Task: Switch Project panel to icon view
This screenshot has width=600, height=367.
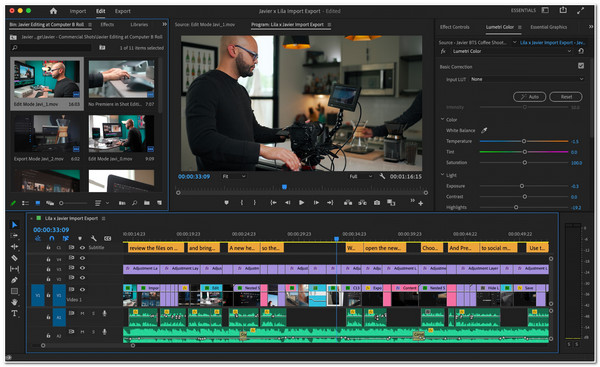Action: [x=38, y=203]
